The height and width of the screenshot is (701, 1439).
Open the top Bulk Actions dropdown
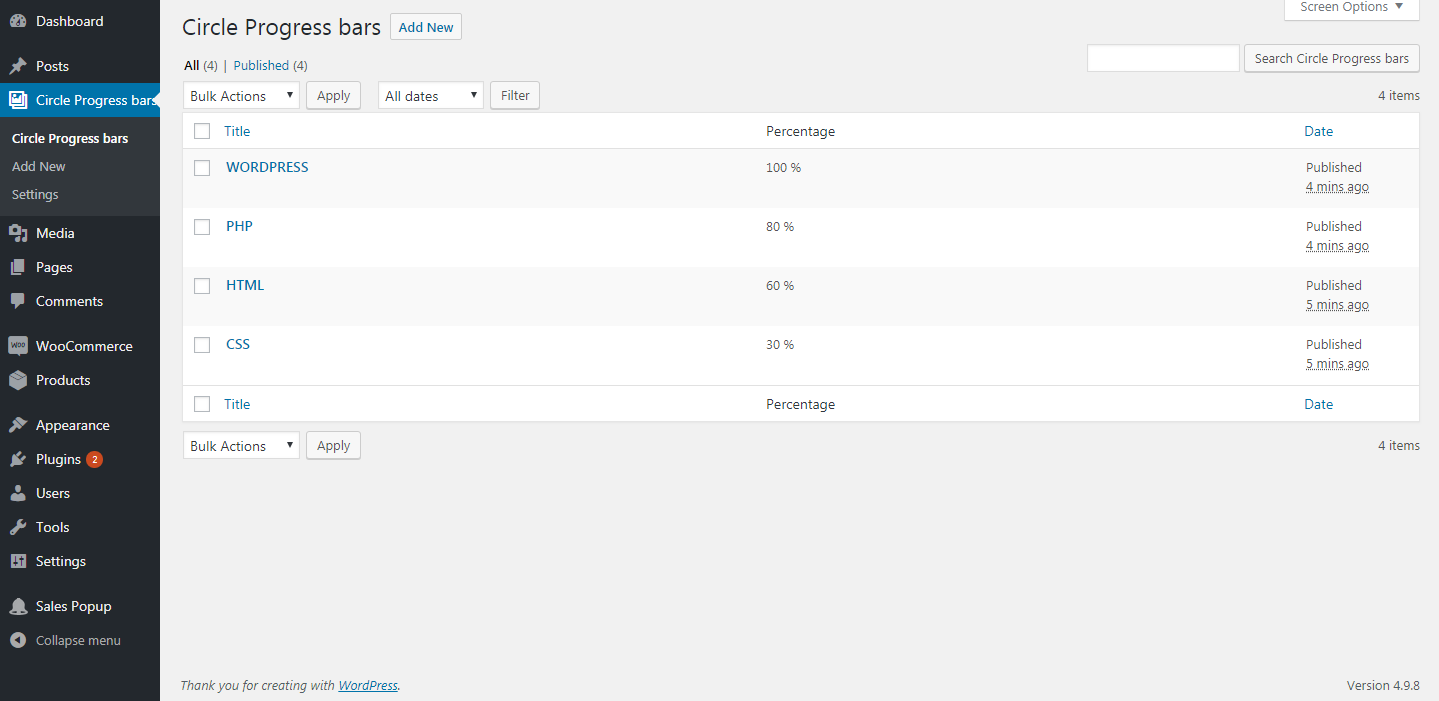[x=241, y=96]
